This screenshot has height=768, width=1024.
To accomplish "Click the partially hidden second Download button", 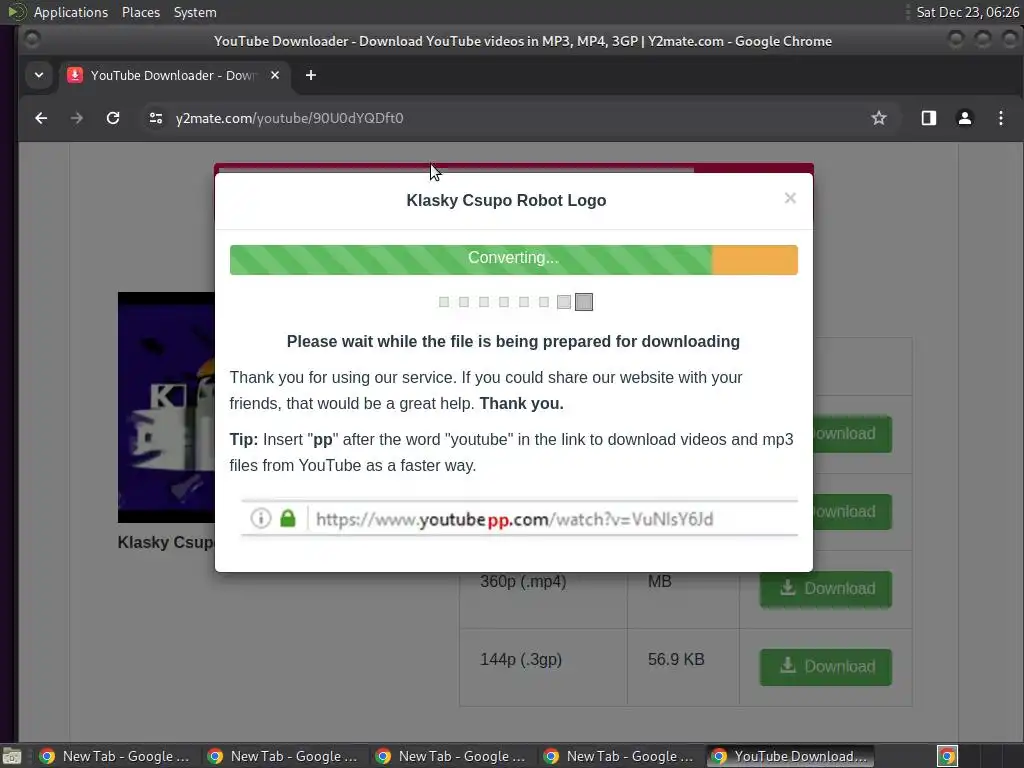I will coord(852,511).
